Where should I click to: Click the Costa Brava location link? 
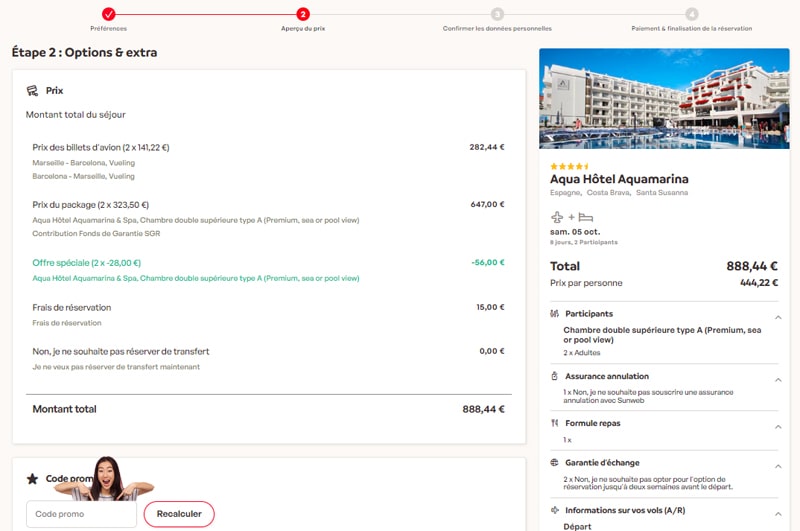608,193
